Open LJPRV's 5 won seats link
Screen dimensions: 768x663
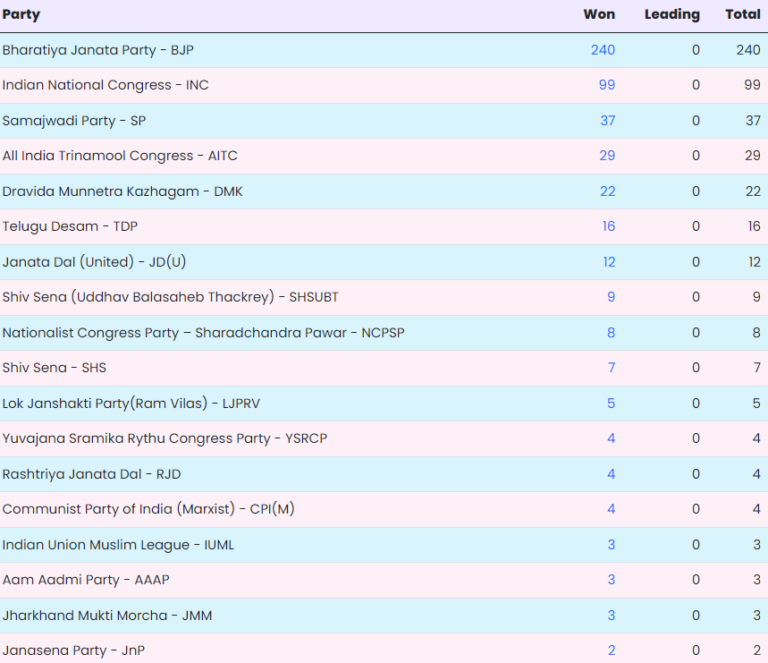(611, 403)
